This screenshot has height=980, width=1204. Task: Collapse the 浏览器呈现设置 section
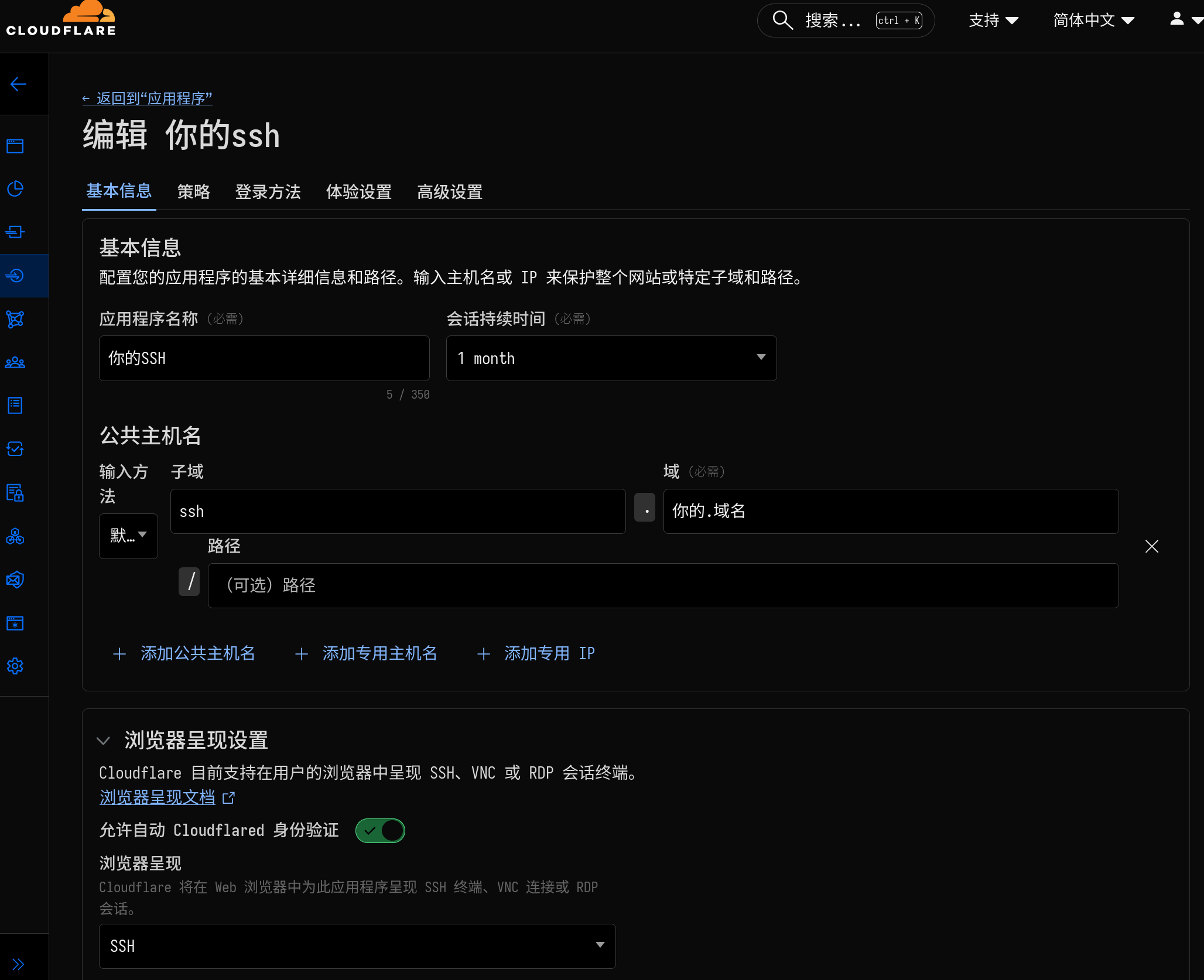coord(104,741)
